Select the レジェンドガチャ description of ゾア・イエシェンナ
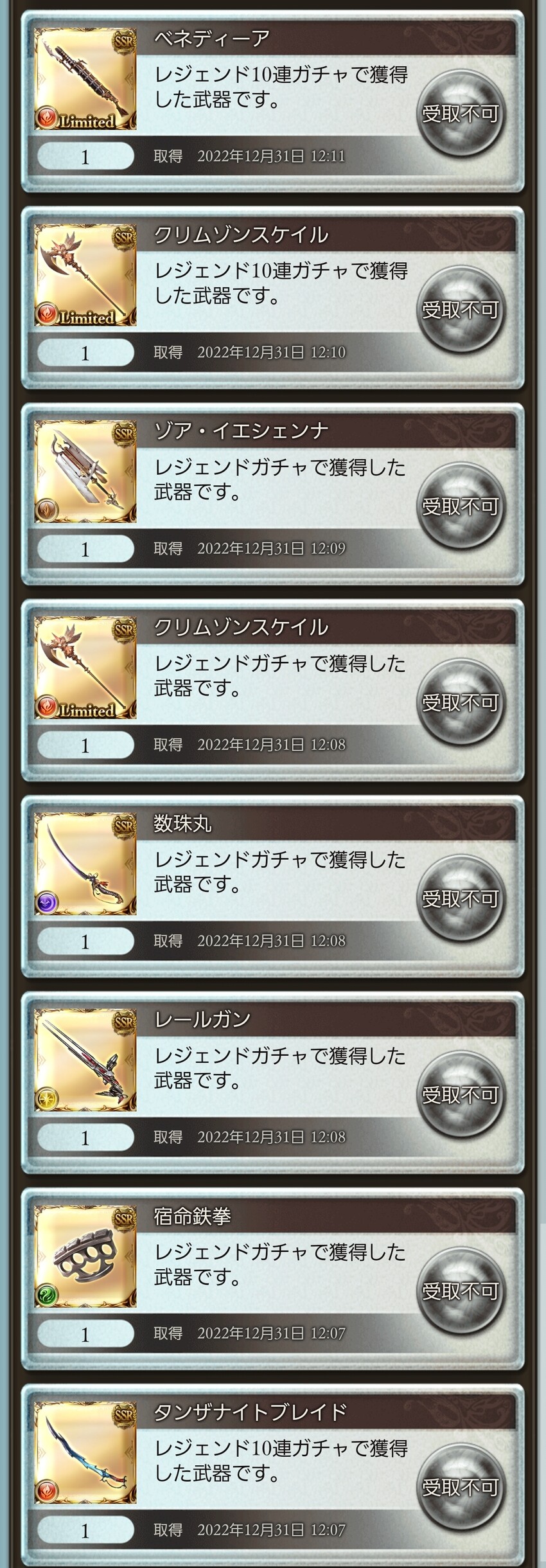This screenshot has height=1568, width=546. 280,479
